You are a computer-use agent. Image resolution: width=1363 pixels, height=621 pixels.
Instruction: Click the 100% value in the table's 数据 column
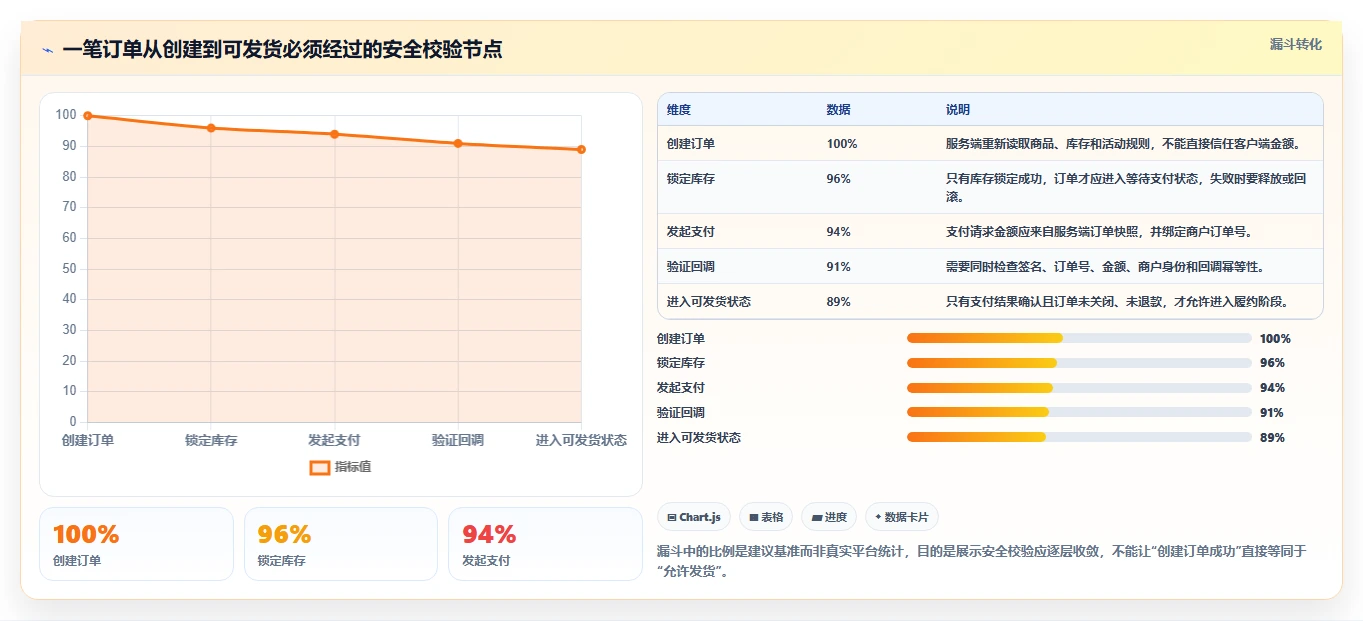pos(842,144)
